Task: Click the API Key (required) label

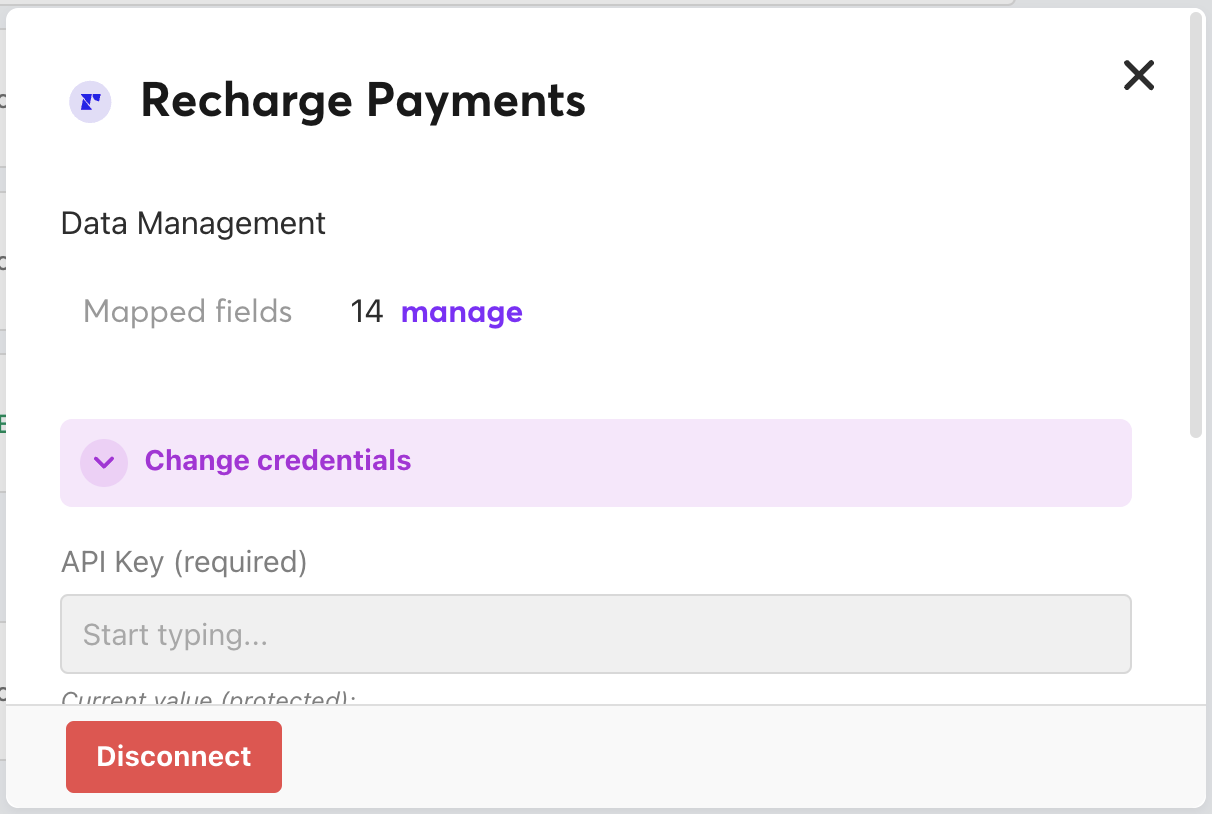Action: tap(184, 562)
